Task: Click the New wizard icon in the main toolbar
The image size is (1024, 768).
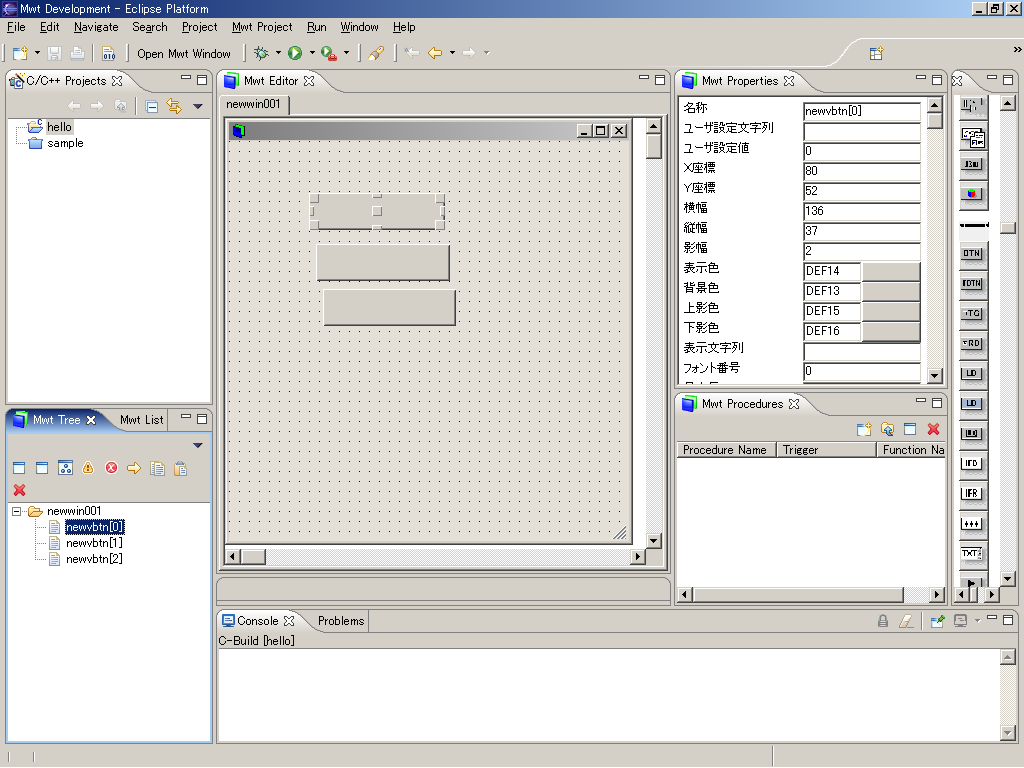Action: click(x=20, y=53)
